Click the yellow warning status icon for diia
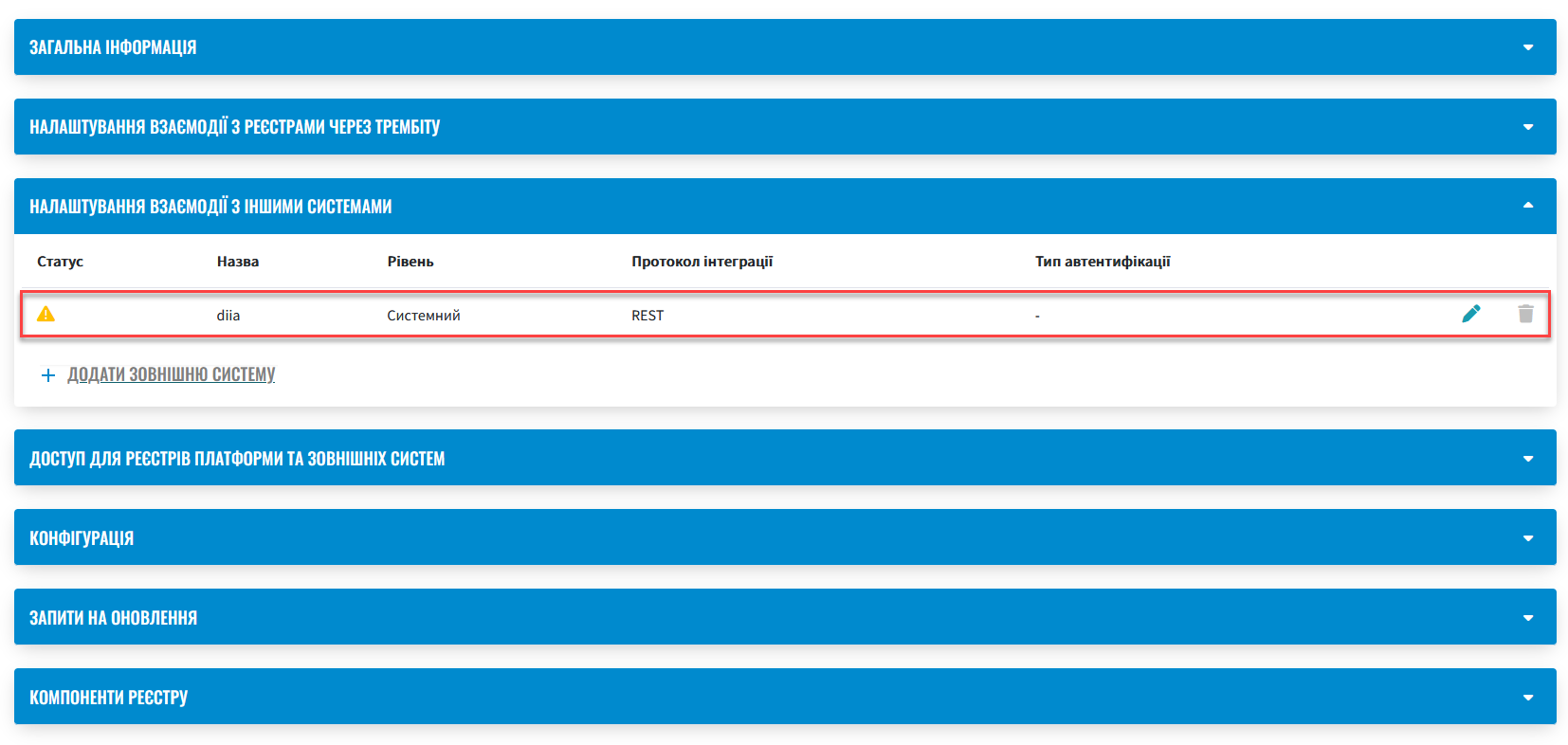The height and width of the screenshot is (745, 1568). (46, 314)
